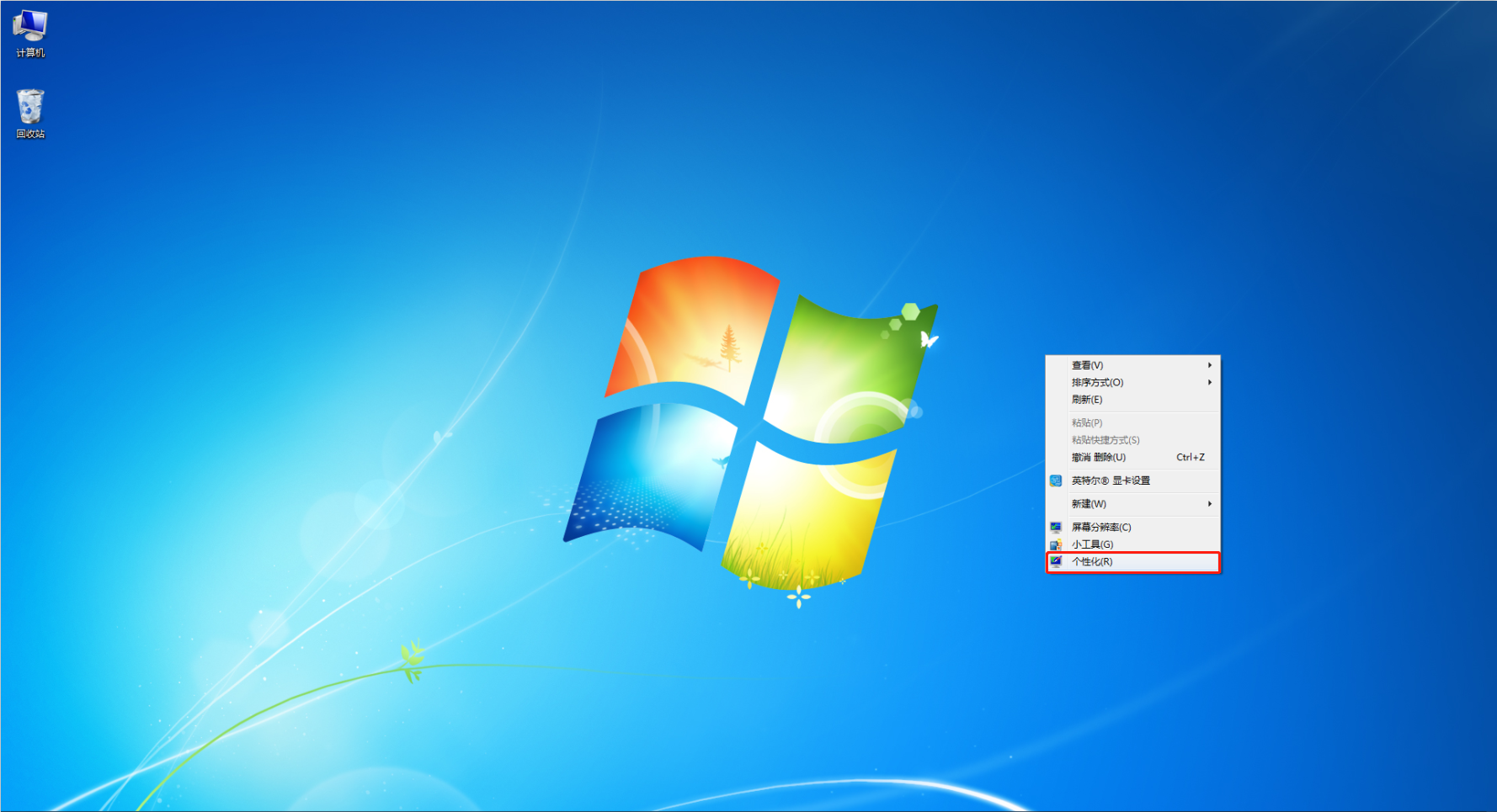This screenshot has width=1497, height=812.
Task: Choose 新建(W) menu entry text
Action: [1089, 504]
